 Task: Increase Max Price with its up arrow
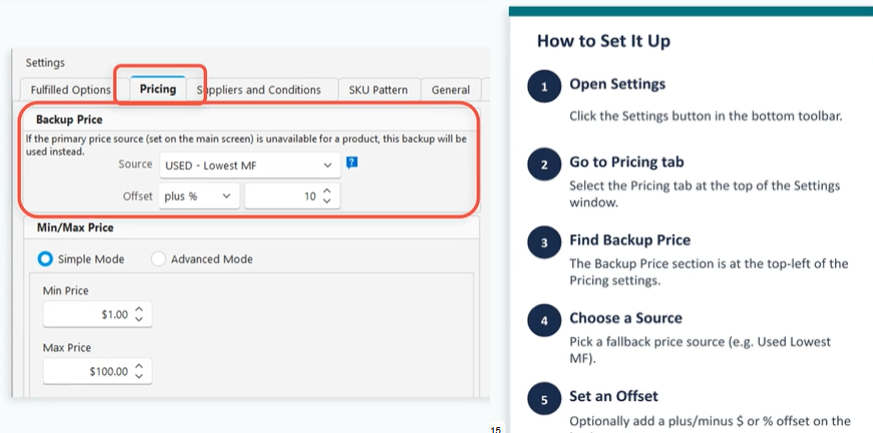139,366
